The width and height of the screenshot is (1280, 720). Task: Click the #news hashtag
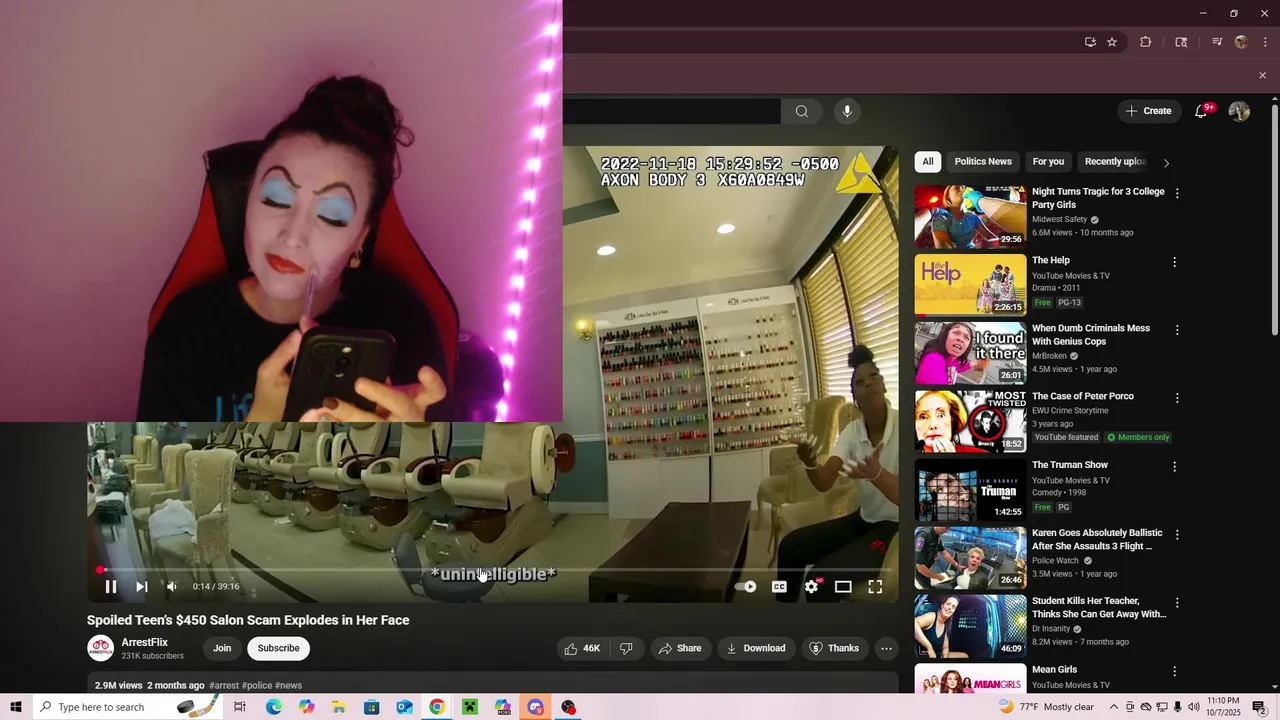click(288, 686)
